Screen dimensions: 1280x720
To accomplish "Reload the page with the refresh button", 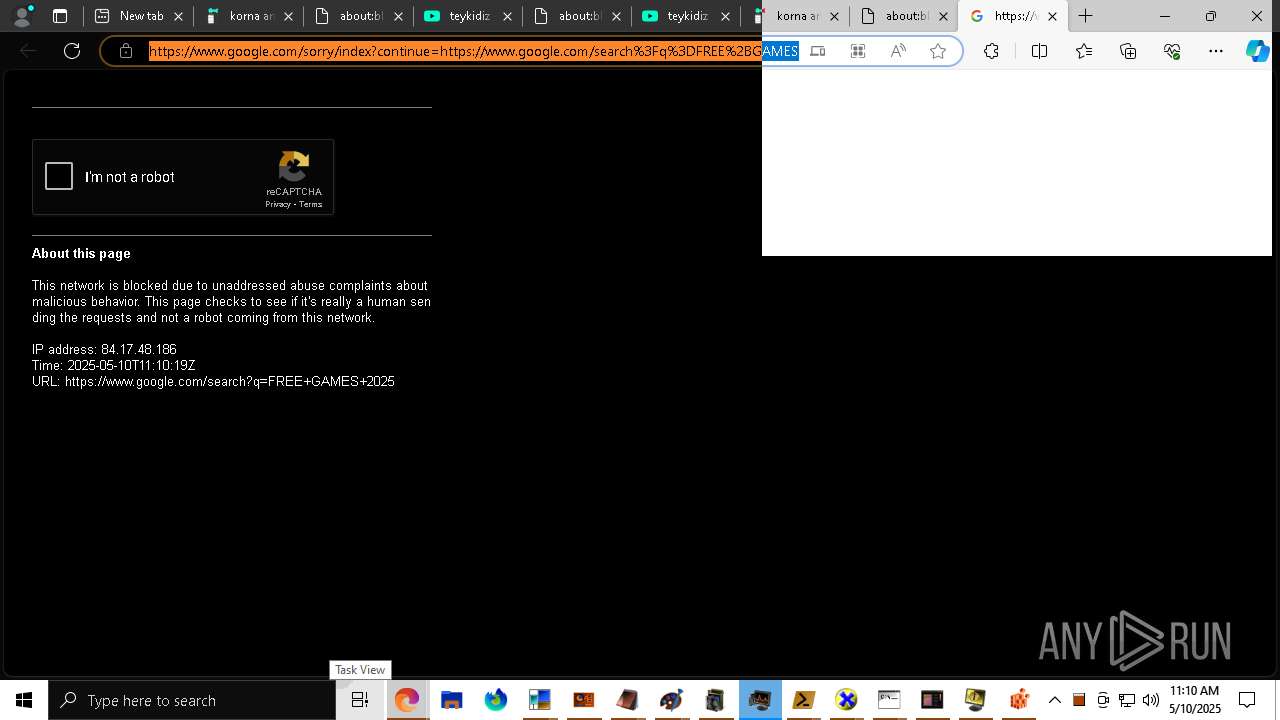I will (72, 51).
